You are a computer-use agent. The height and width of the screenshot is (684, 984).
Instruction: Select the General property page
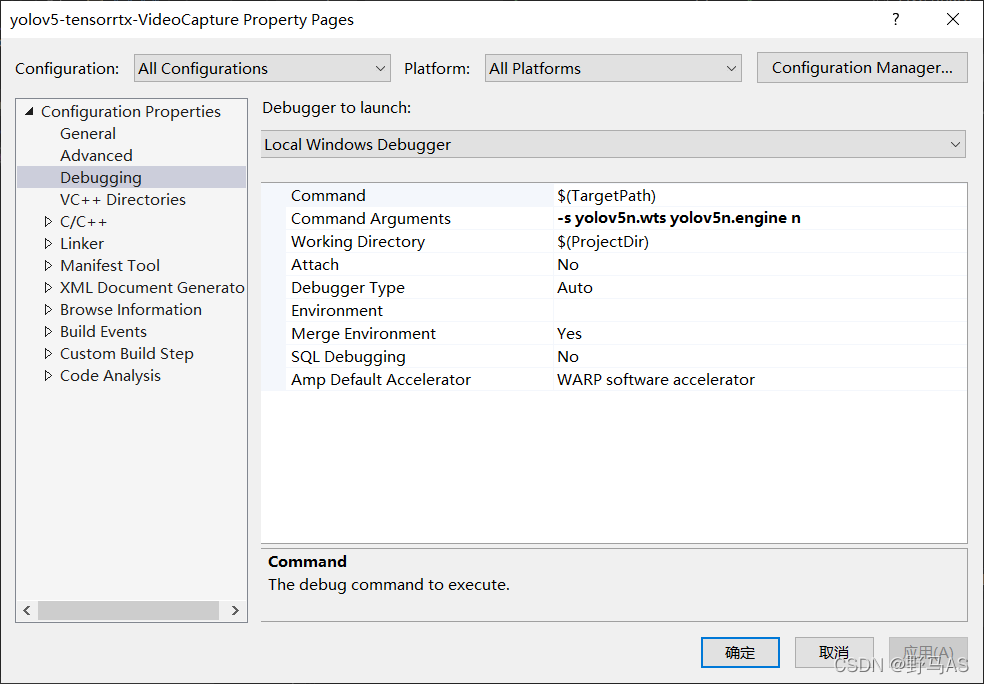click(88, 134)
